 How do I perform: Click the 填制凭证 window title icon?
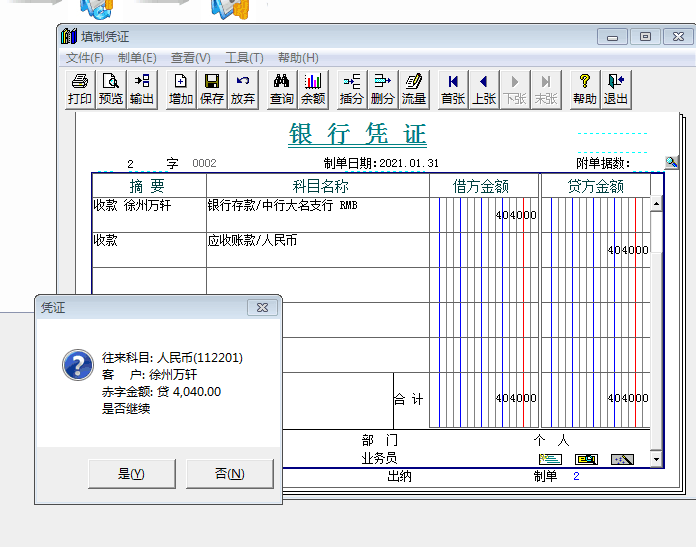point(69,36)
